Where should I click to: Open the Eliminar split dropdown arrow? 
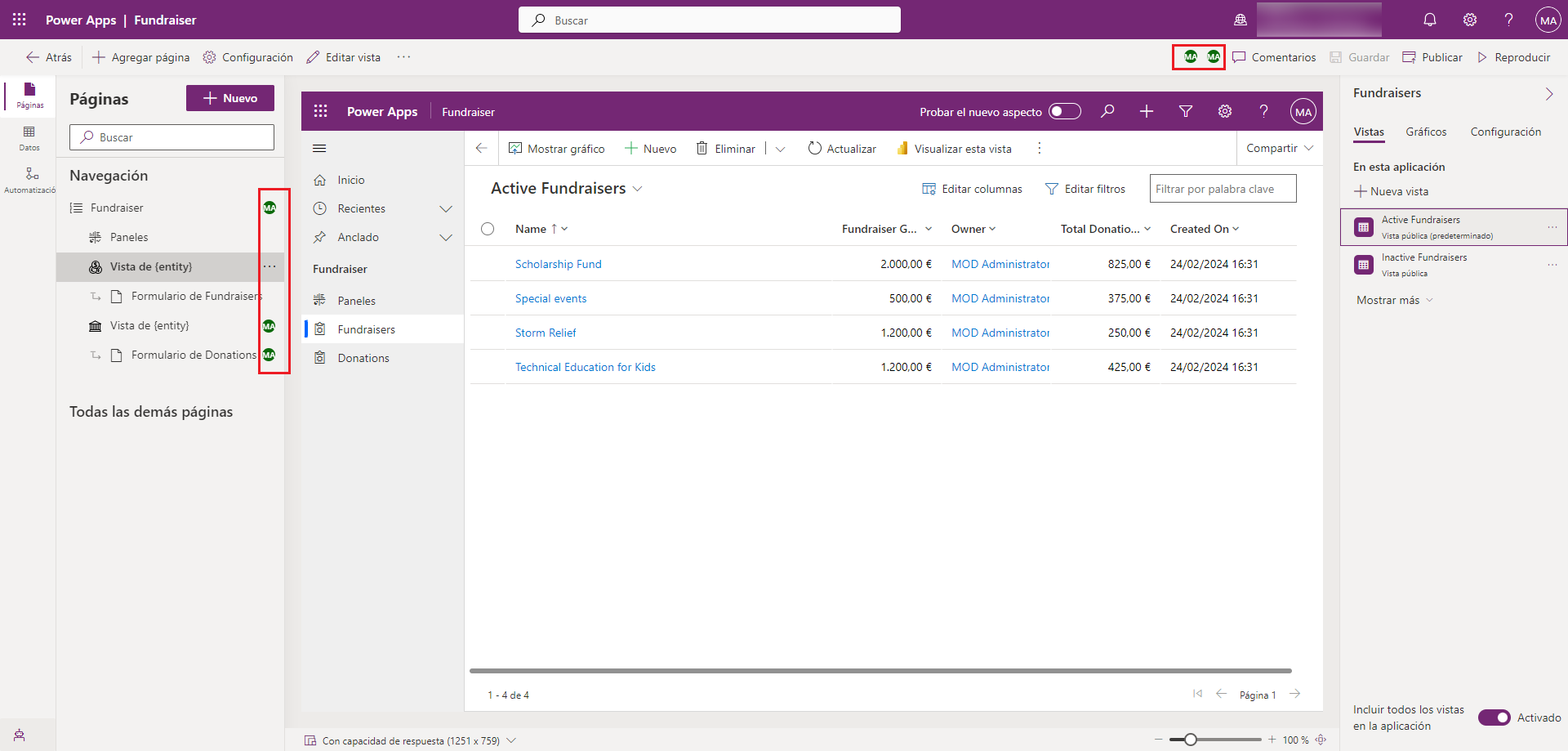[780, 149]
